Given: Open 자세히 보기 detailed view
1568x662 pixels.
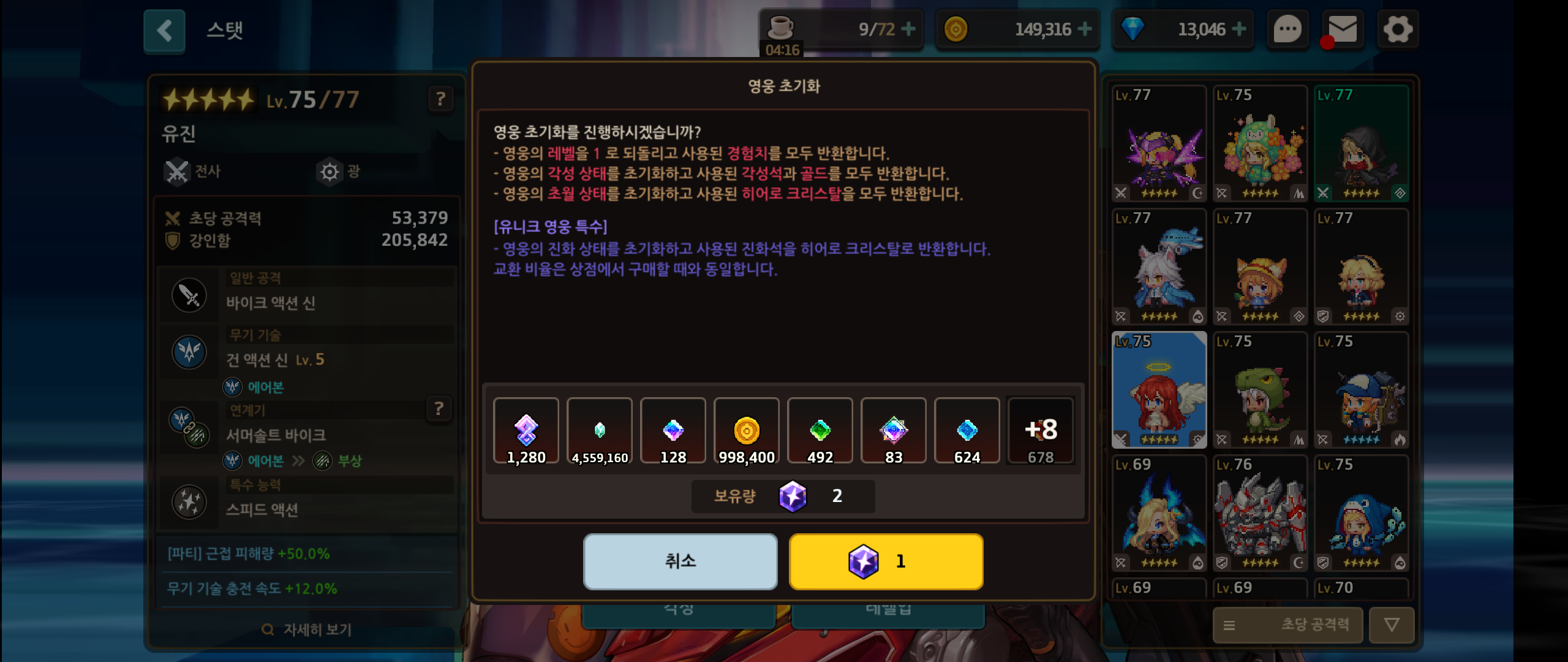Looking at the screenshot, I should (x=306, y=630).
